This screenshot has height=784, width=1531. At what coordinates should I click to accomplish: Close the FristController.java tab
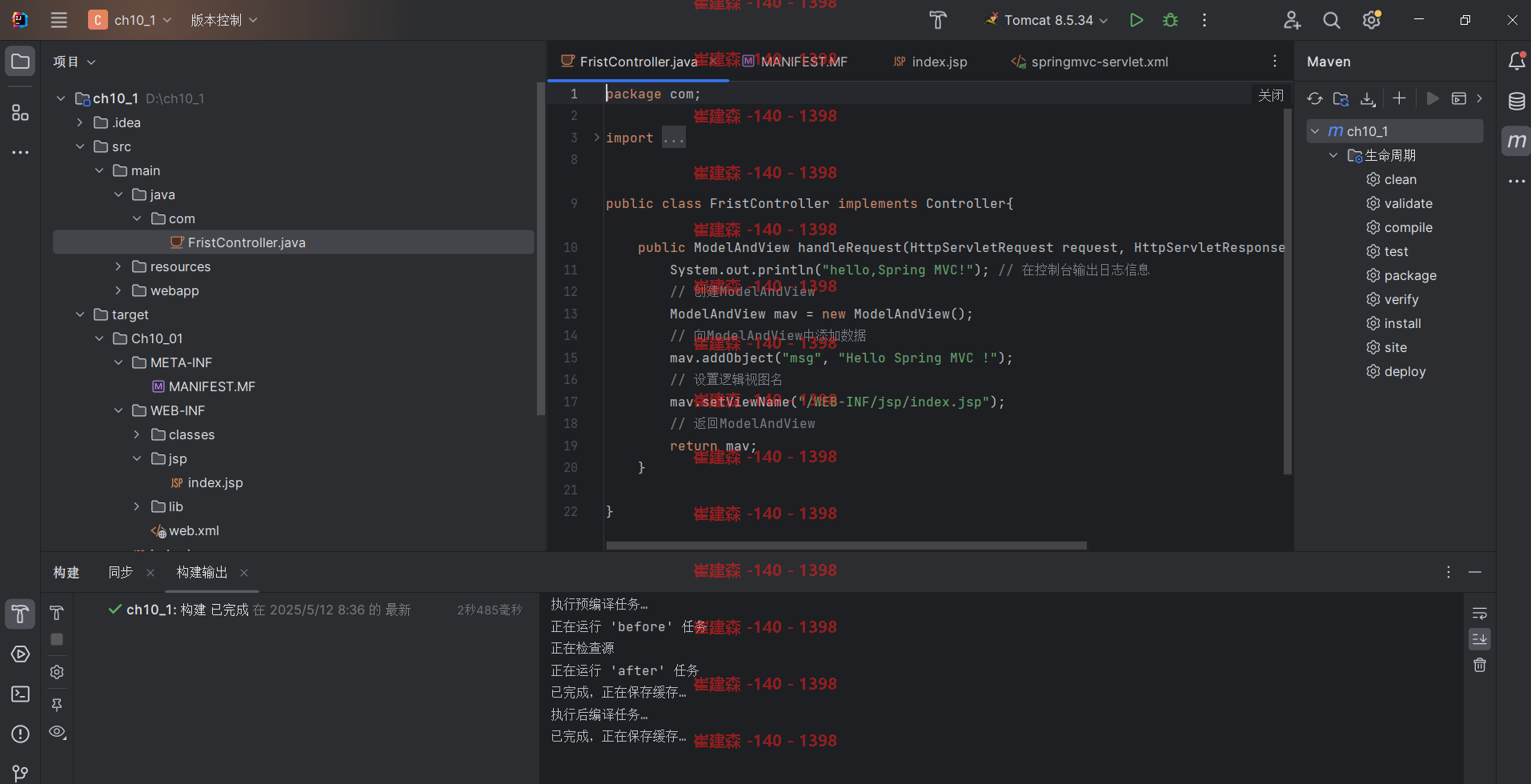(712, 62)
